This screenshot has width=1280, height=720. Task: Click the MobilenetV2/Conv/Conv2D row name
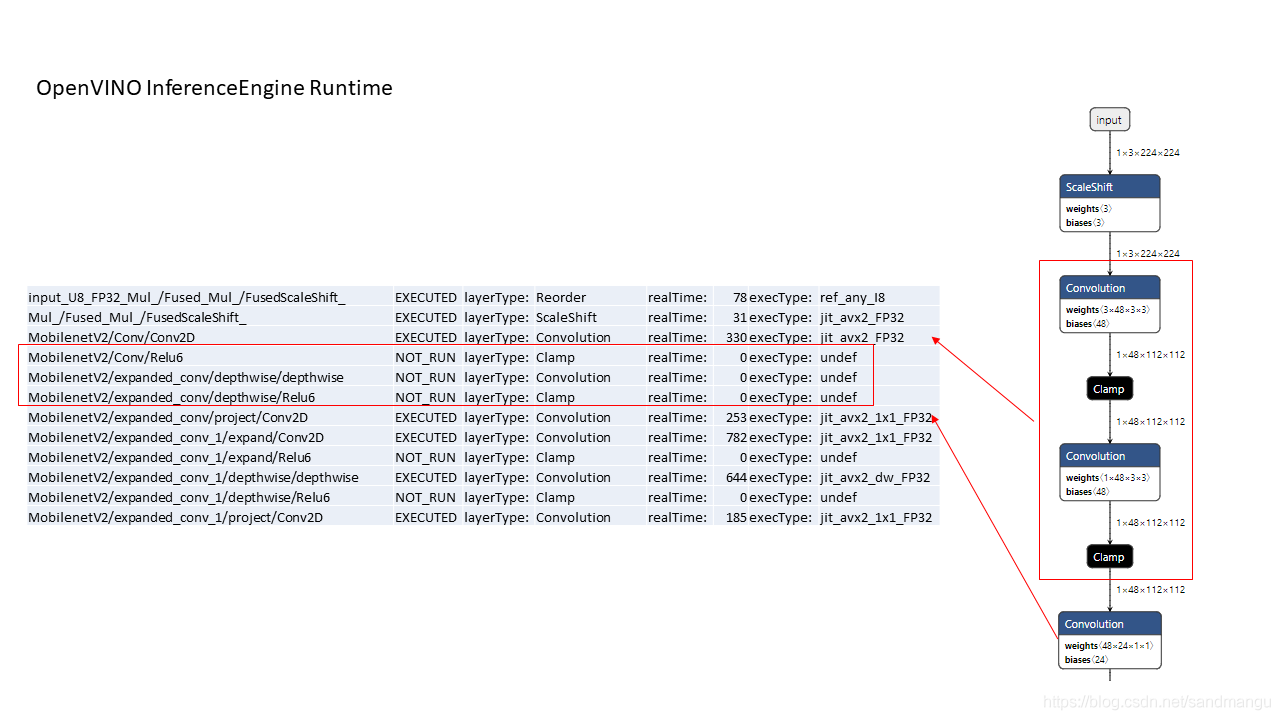point(111,337)
